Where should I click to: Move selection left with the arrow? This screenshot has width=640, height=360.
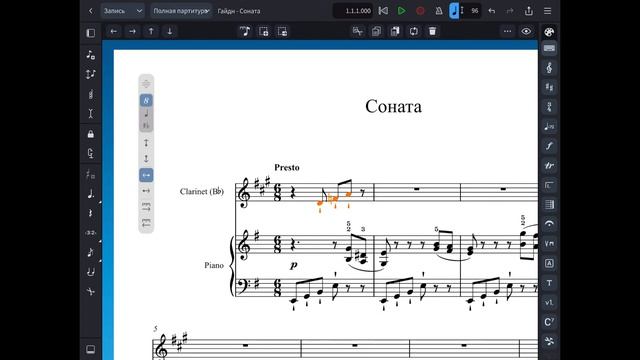tap(113, 31)
